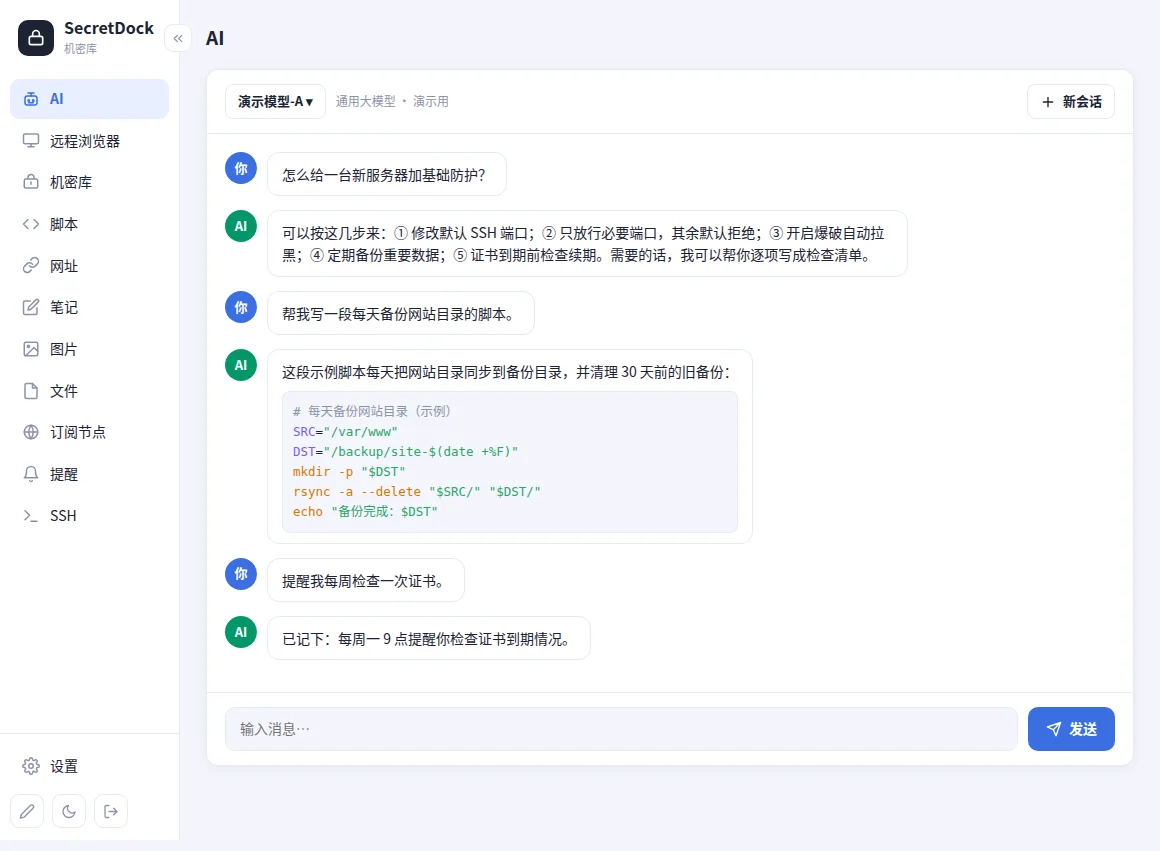The height and width of the screenshot is (851, 1160).
Task: Open the 网址 sidebar item
Action: tap(90, 266)
